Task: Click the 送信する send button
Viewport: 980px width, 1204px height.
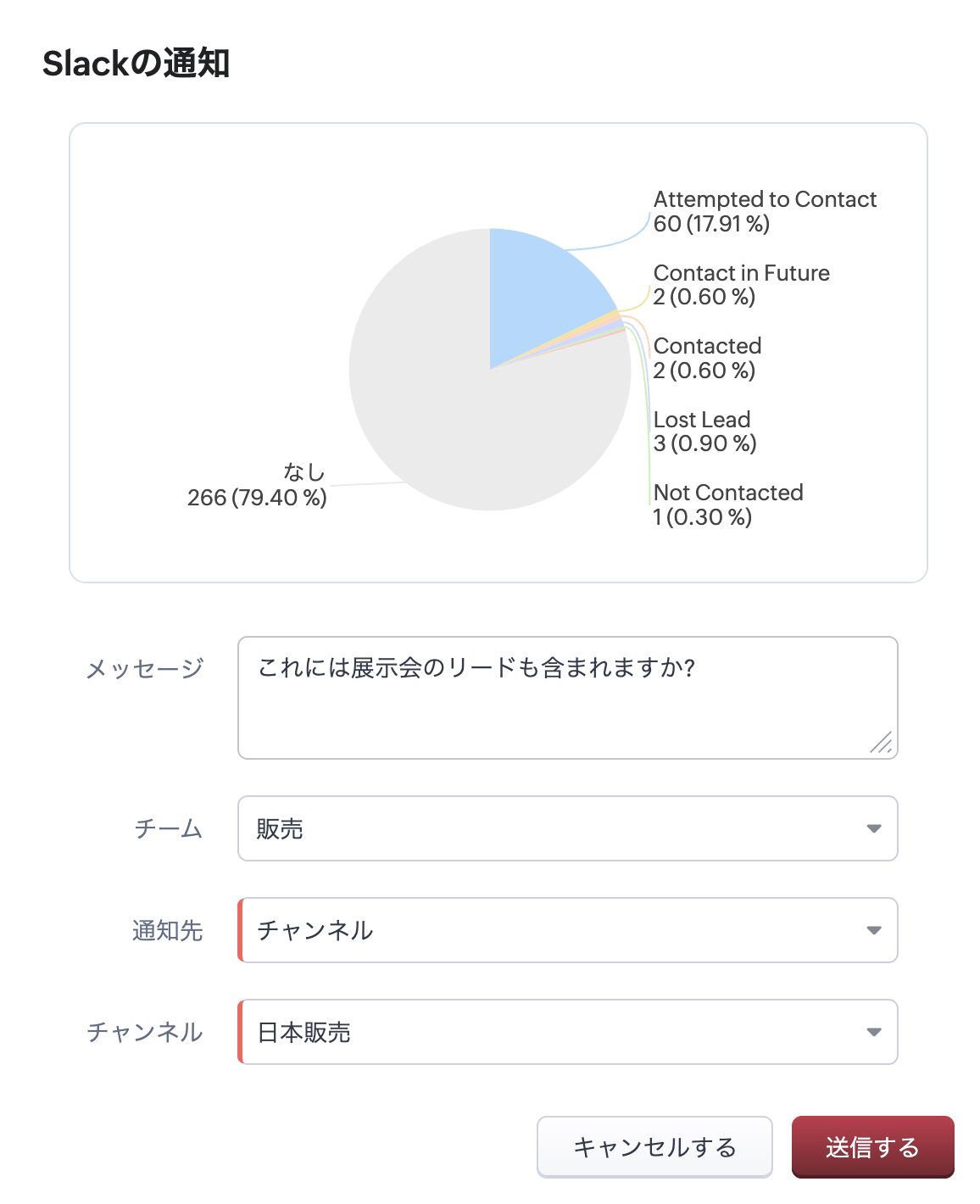Action: coord(872,1147)
